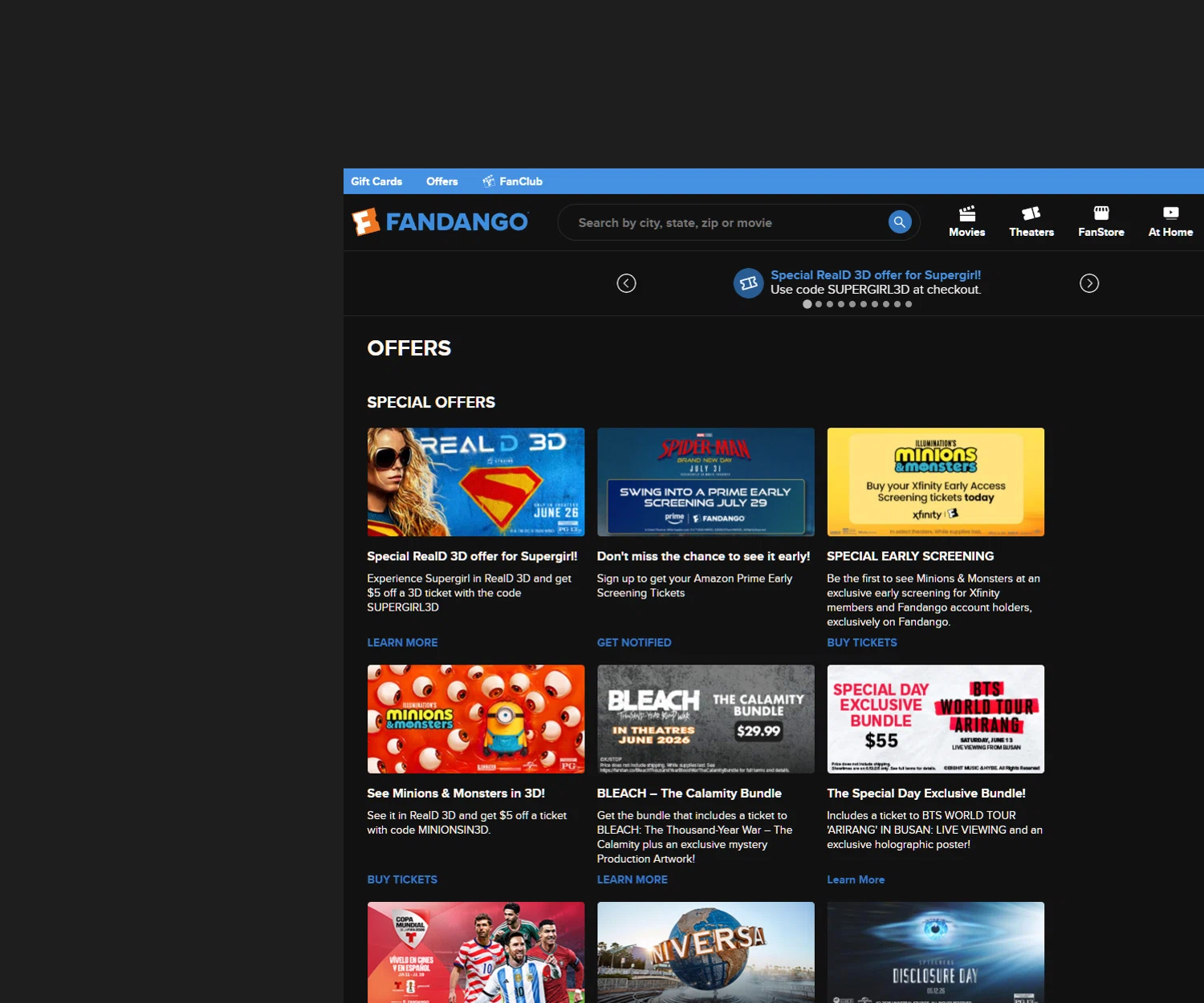Click 'Don't miss the chance to see it early!' title
1204x1003 pixels.
click(x=703, y=556)
